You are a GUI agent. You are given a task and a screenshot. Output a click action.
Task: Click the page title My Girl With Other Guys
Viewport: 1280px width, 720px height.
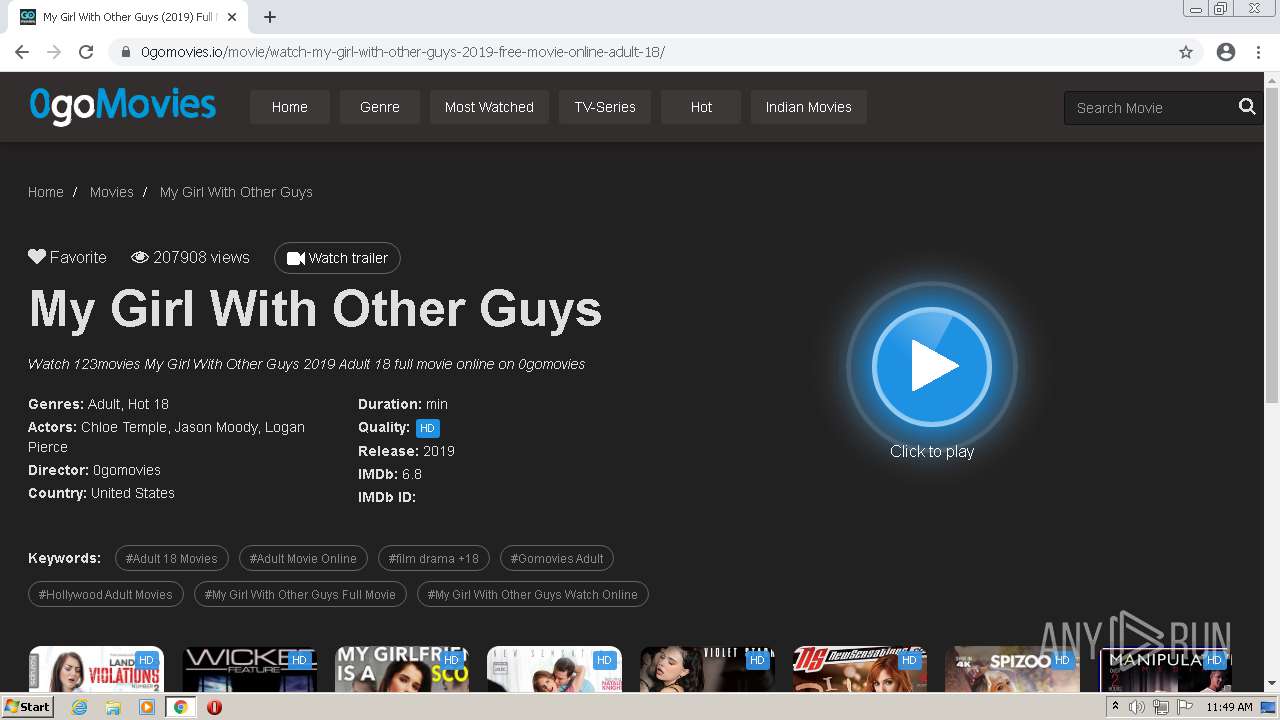(x=315, y=309)
